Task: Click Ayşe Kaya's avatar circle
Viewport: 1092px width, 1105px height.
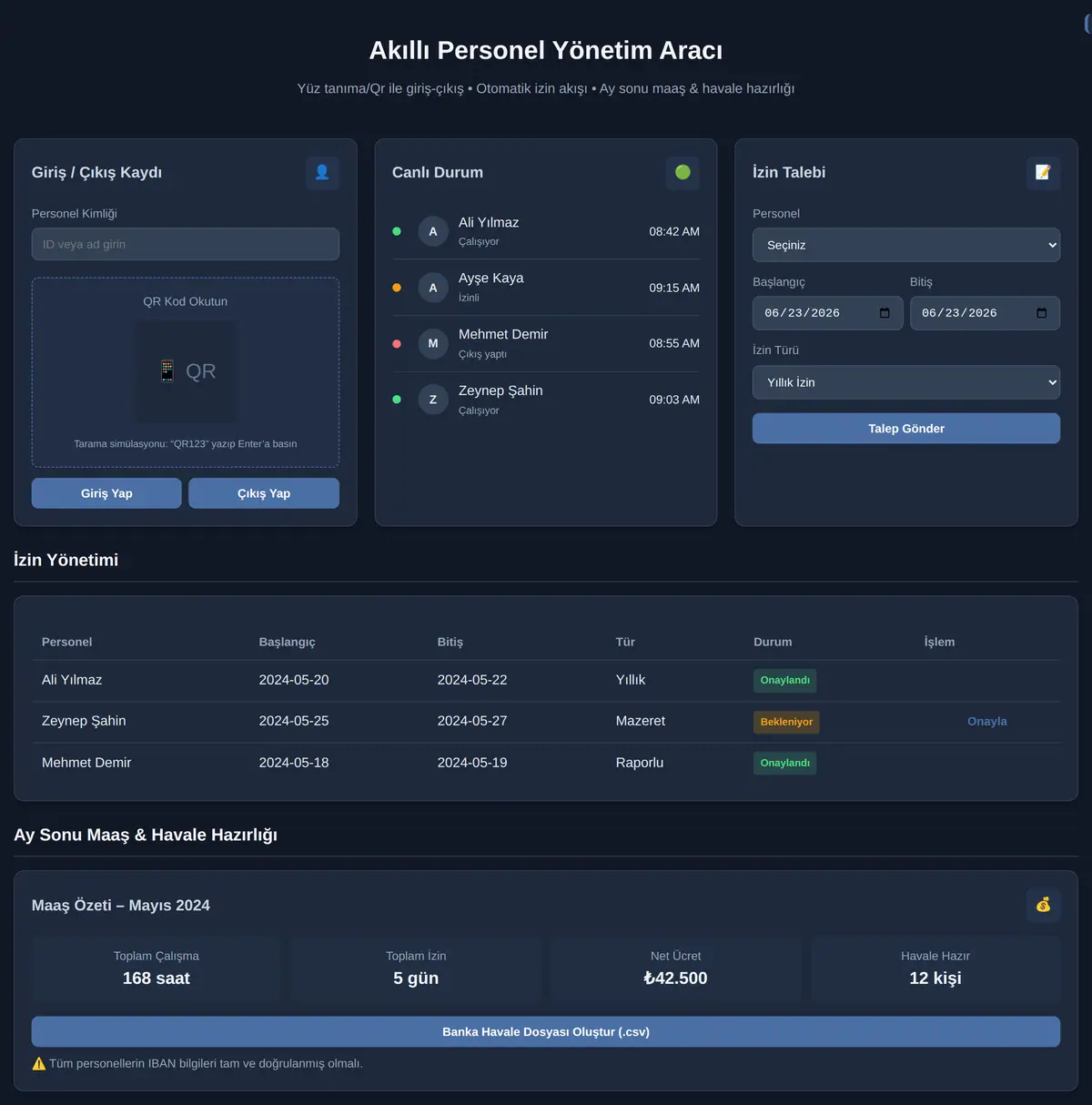Action: click(x=433, y=288)
